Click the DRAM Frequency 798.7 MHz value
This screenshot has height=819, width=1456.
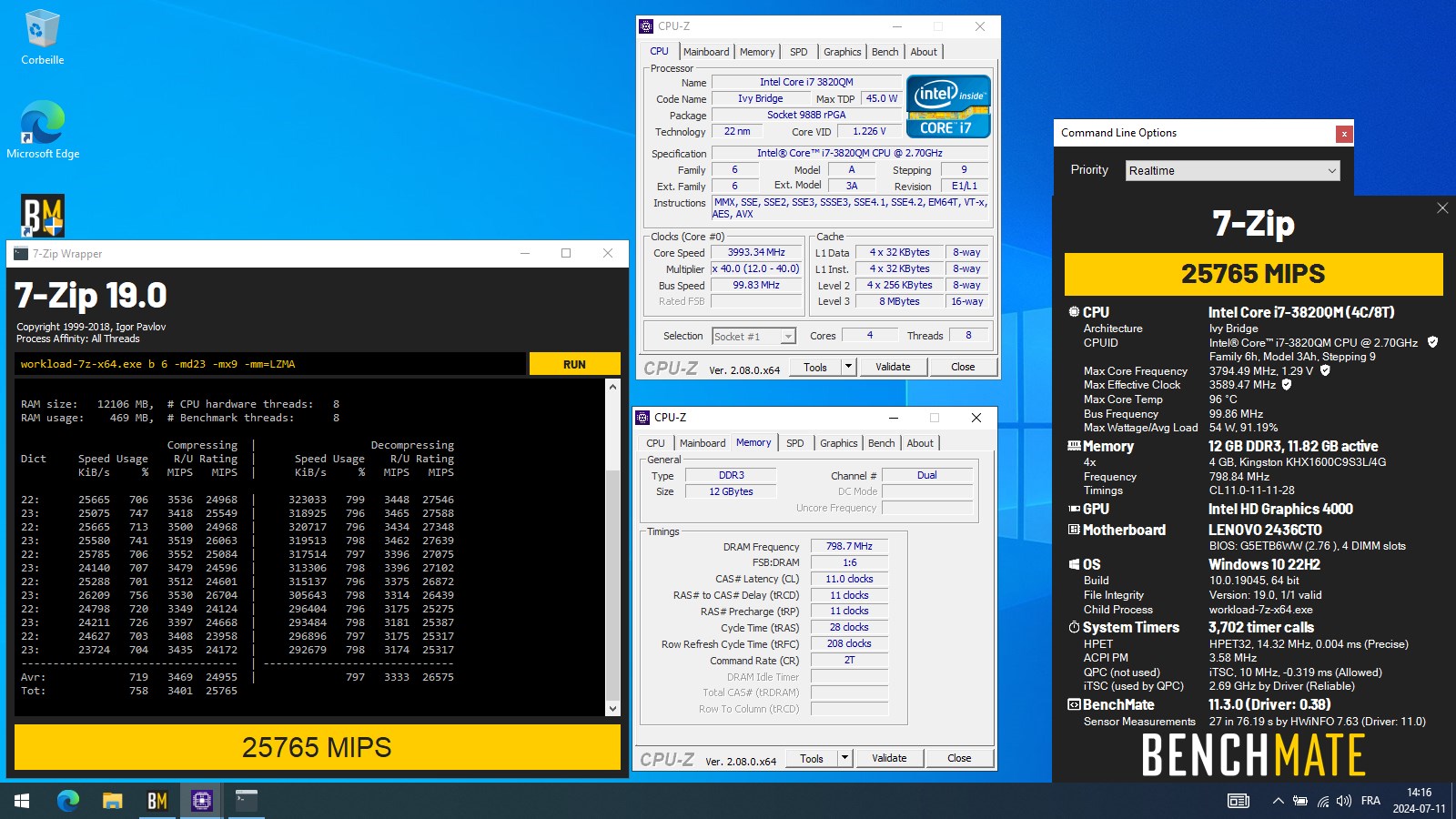tap(849, 546)
